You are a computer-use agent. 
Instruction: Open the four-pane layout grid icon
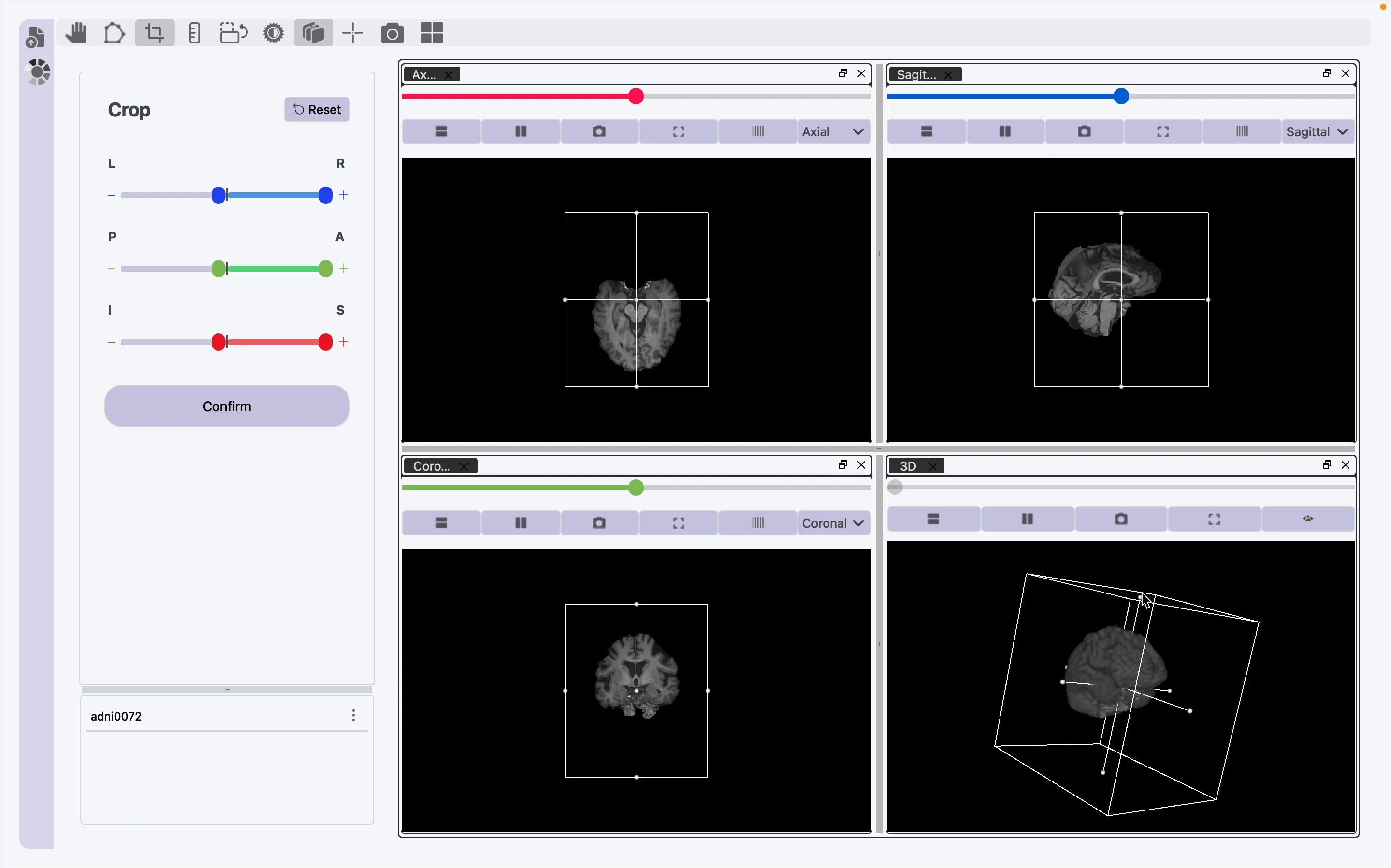(432, 33)
